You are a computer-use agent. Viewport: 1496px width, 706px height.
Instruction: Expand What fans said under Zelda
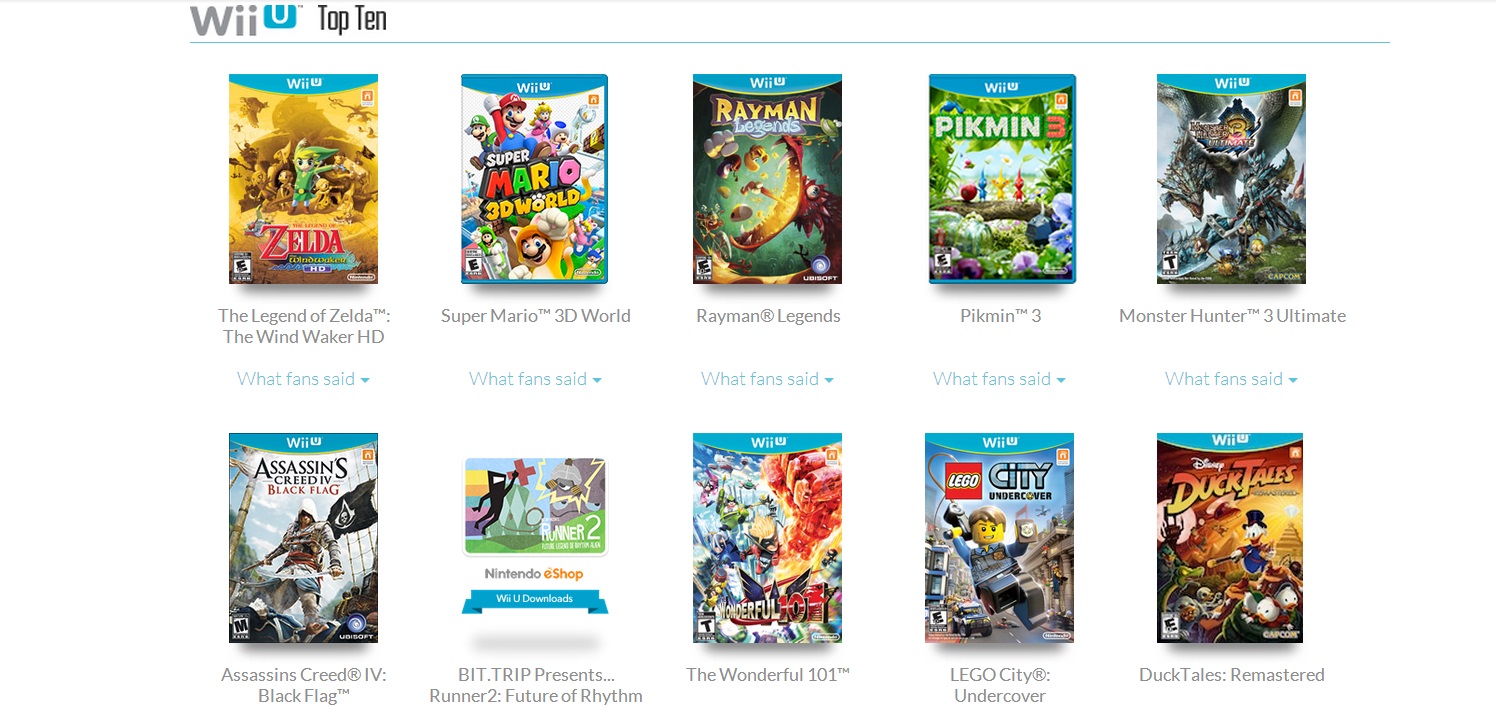(303, 379)
